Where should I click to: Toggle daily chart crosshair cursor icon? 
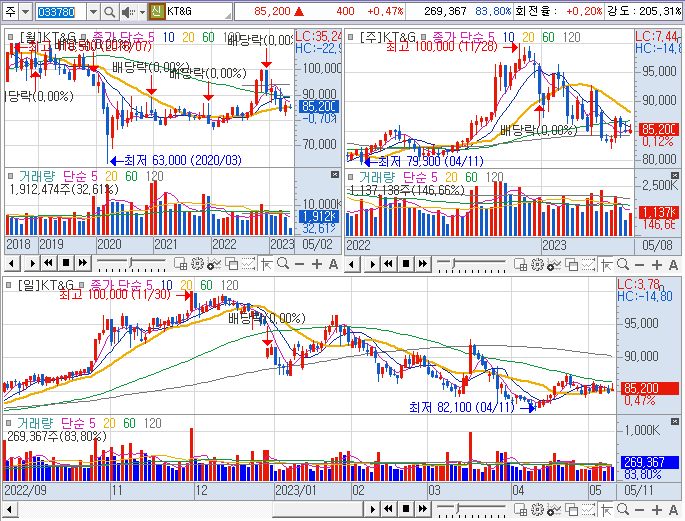(606, 509)
